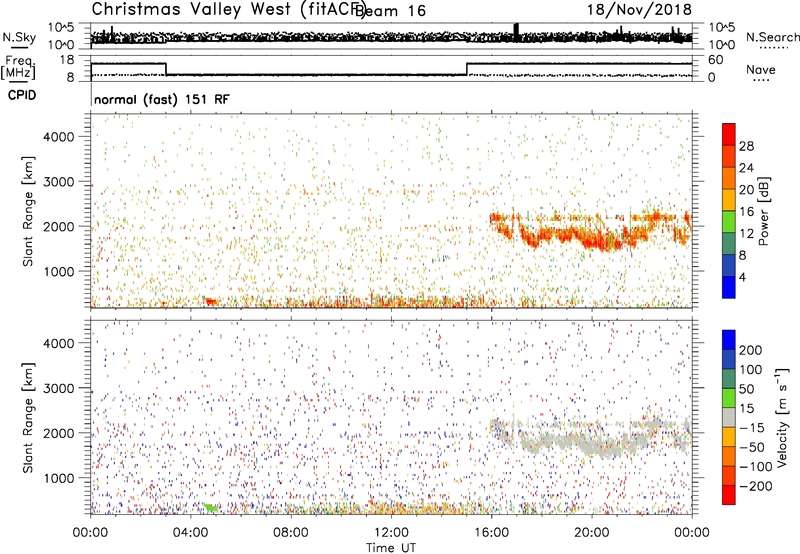
Task: Click the '16:00' time axis label
Action: [x=491, y=533]
